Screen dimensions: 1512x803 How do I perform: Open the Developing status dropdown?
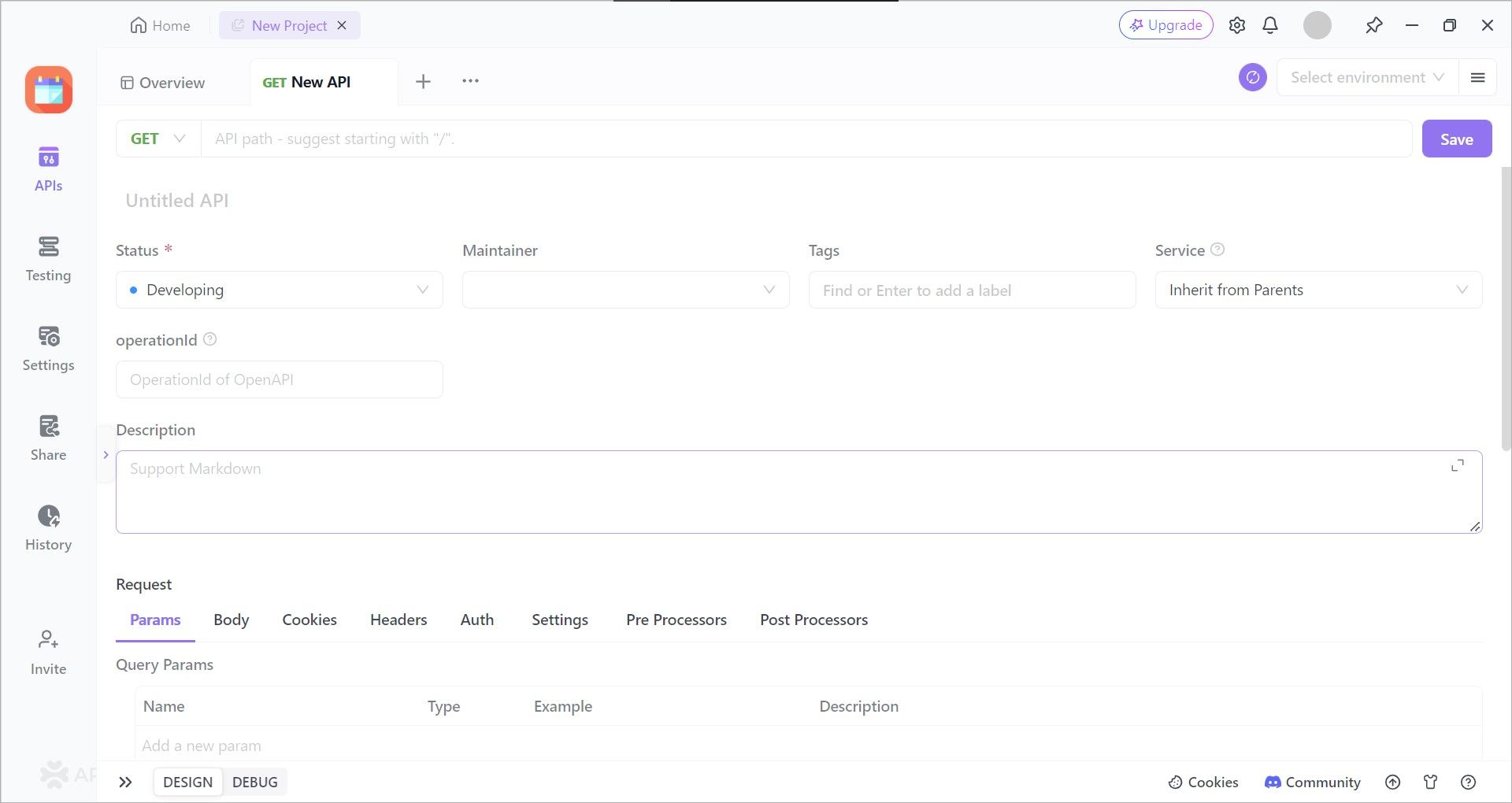tap(279, 290)
